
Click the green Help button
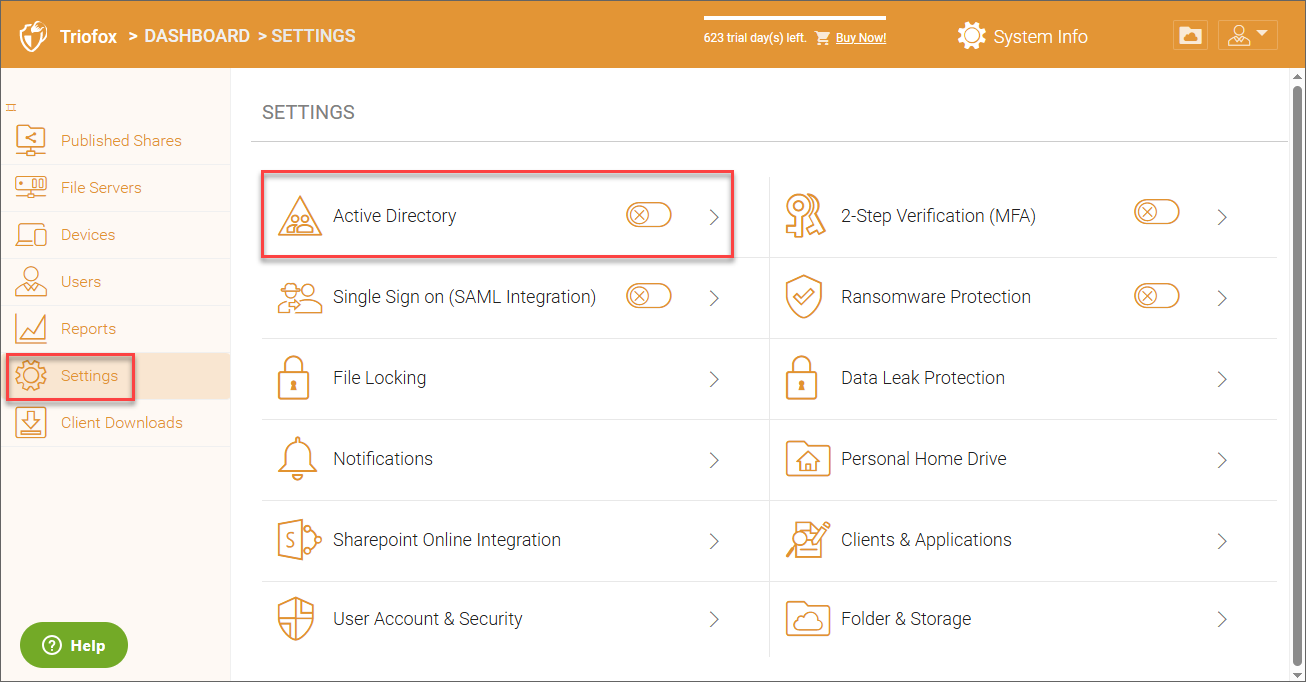[x=74, y=645]
